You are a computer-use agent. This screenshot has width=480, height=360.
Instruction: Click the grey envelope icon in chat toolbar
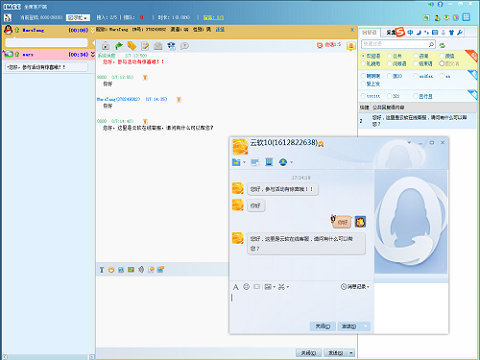(x=158, y=46)
